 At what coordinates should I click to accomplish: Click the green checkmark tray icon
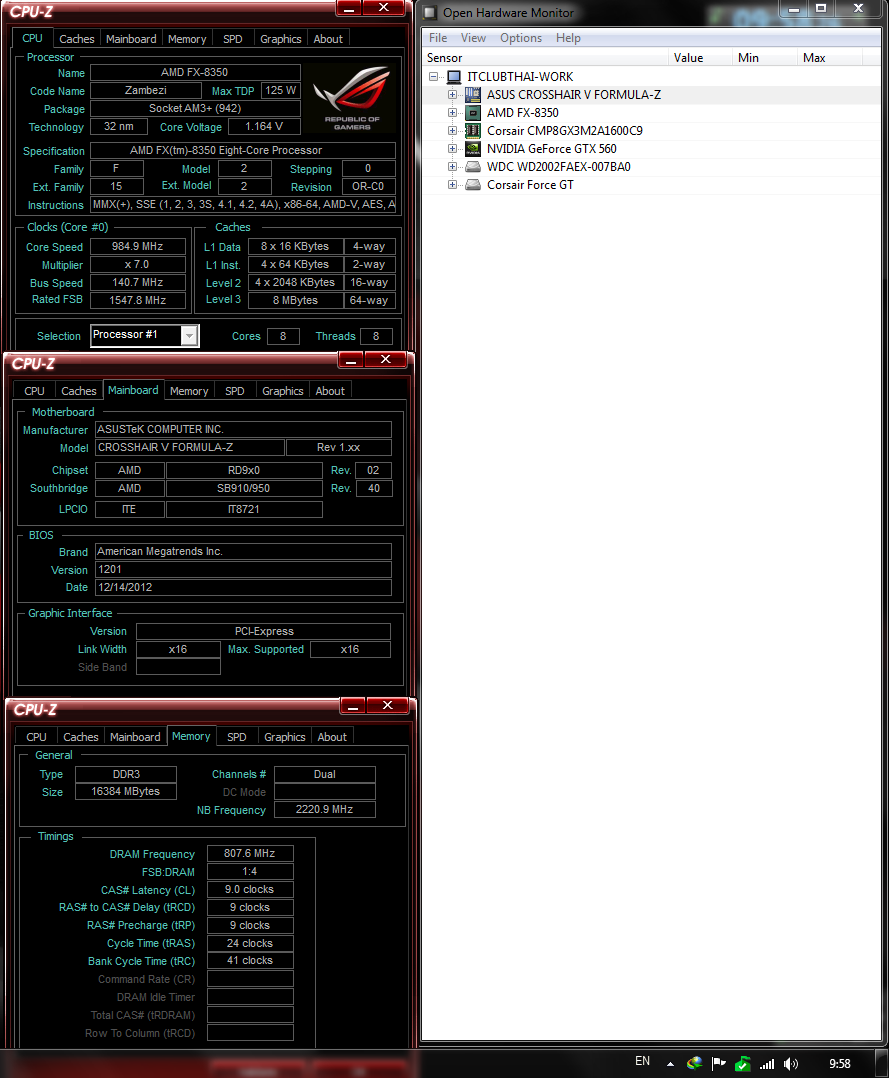pyautogui.click(x=742, y=1063)
